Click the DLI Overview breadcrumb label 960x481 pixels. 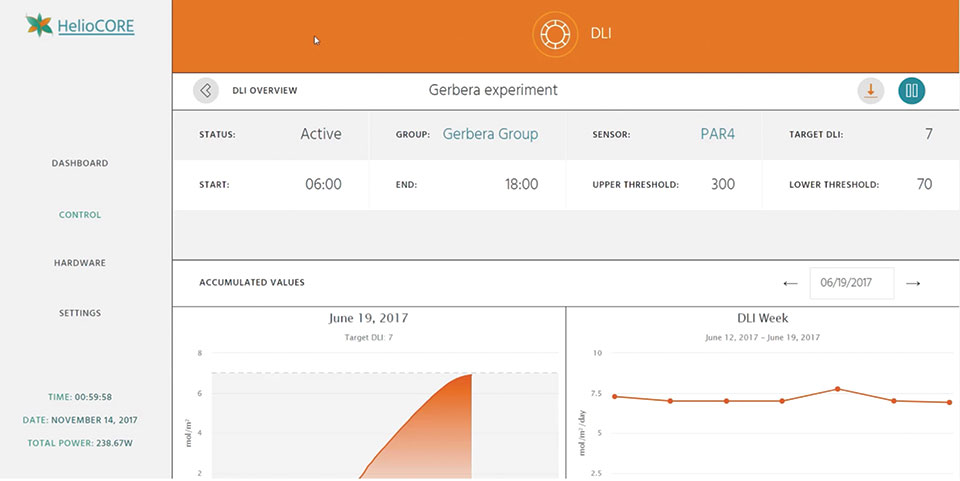(264, 91)
